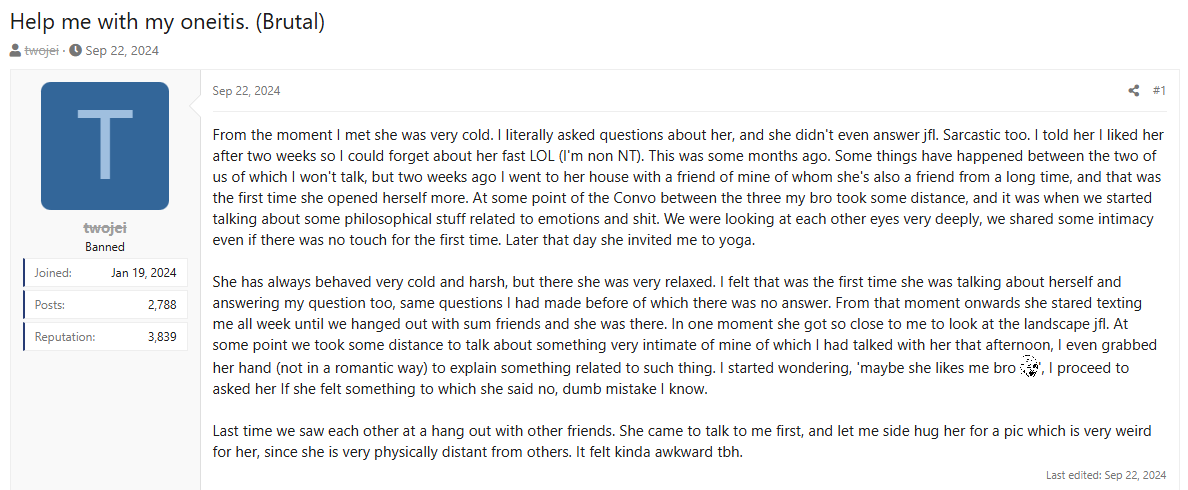This screenshot has height=490, width=1188.
Task: Click the post date above the message
Action: pyautogui.click(x=246, y=91)
